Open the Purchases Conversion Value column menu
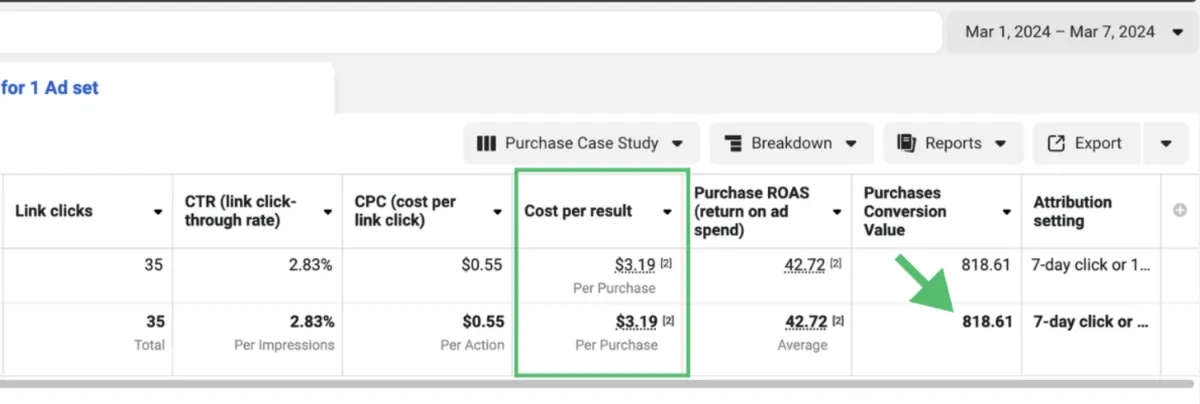1200x404 pixels. pyautogui.click(x=1007, y=211)
